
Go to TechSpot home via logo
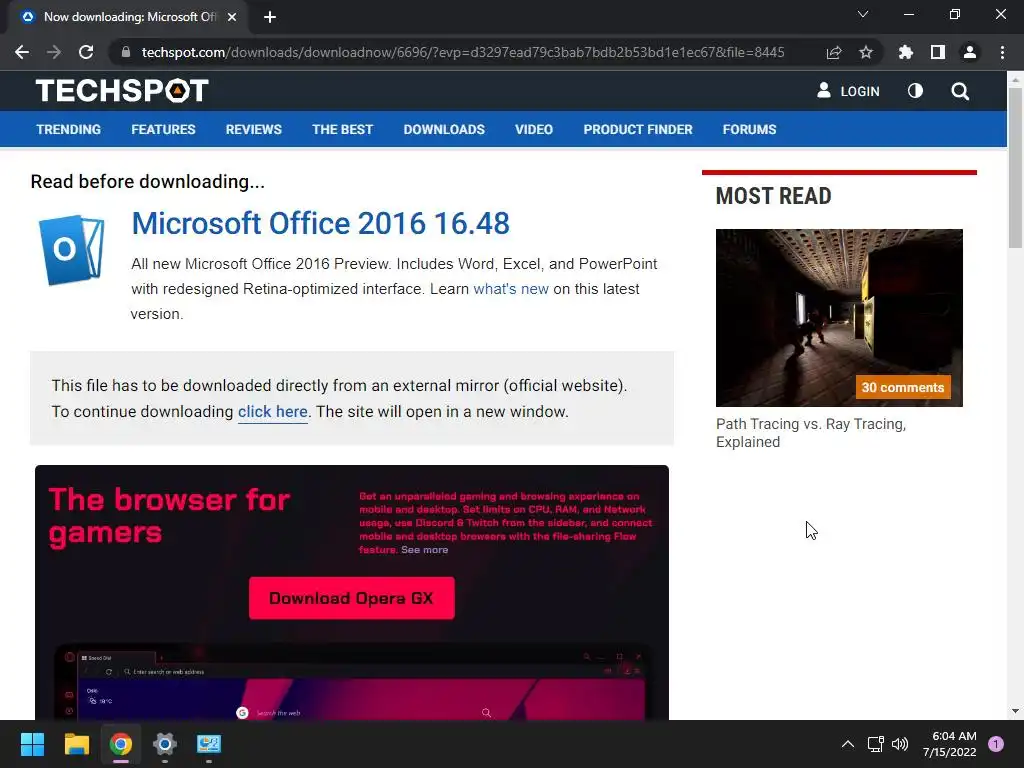coord(122,91)
